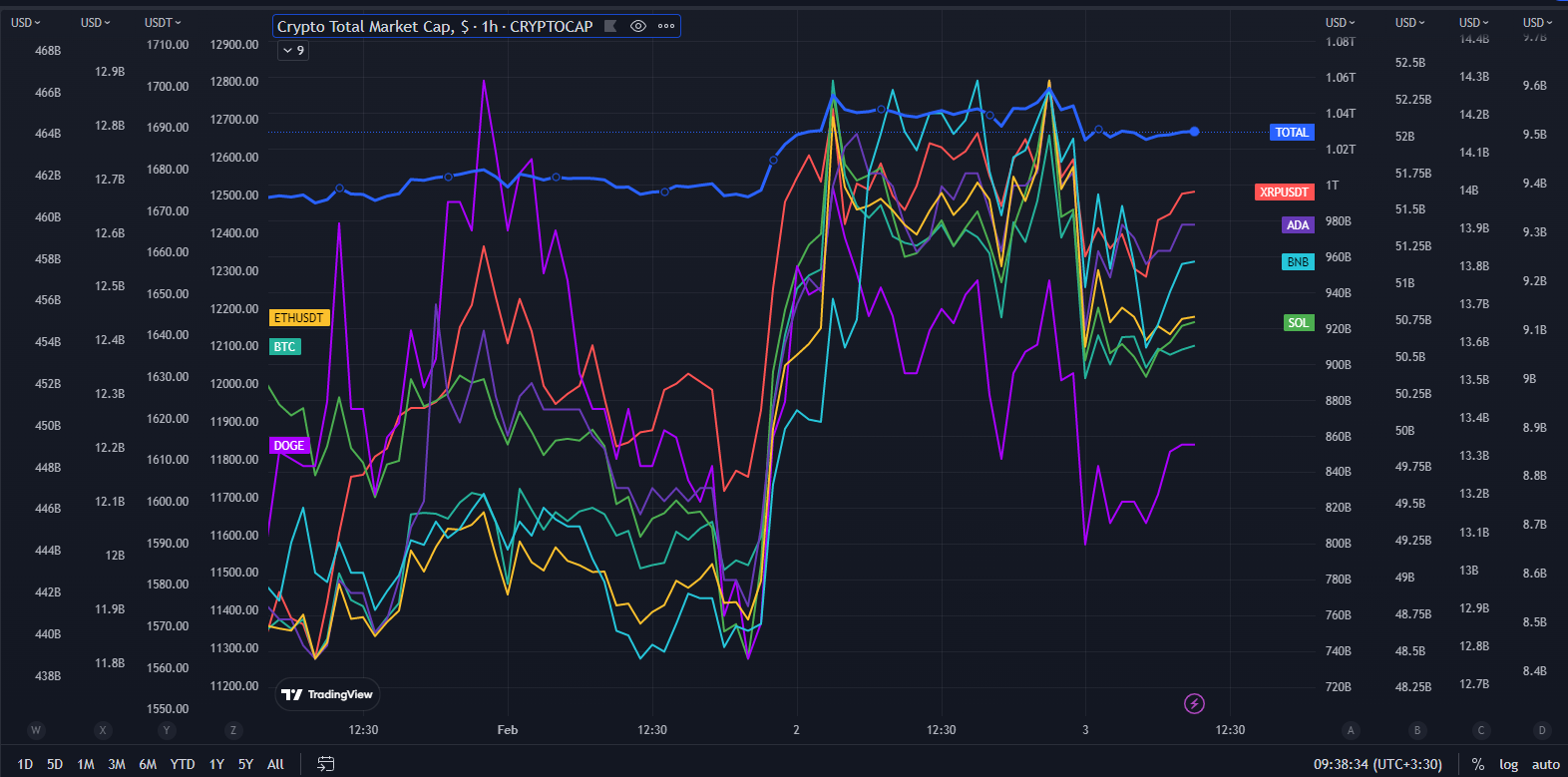Switch the range to YTD
This screenshot has height=777, width=1568.
pyautogui.click(x=183, y=764)
